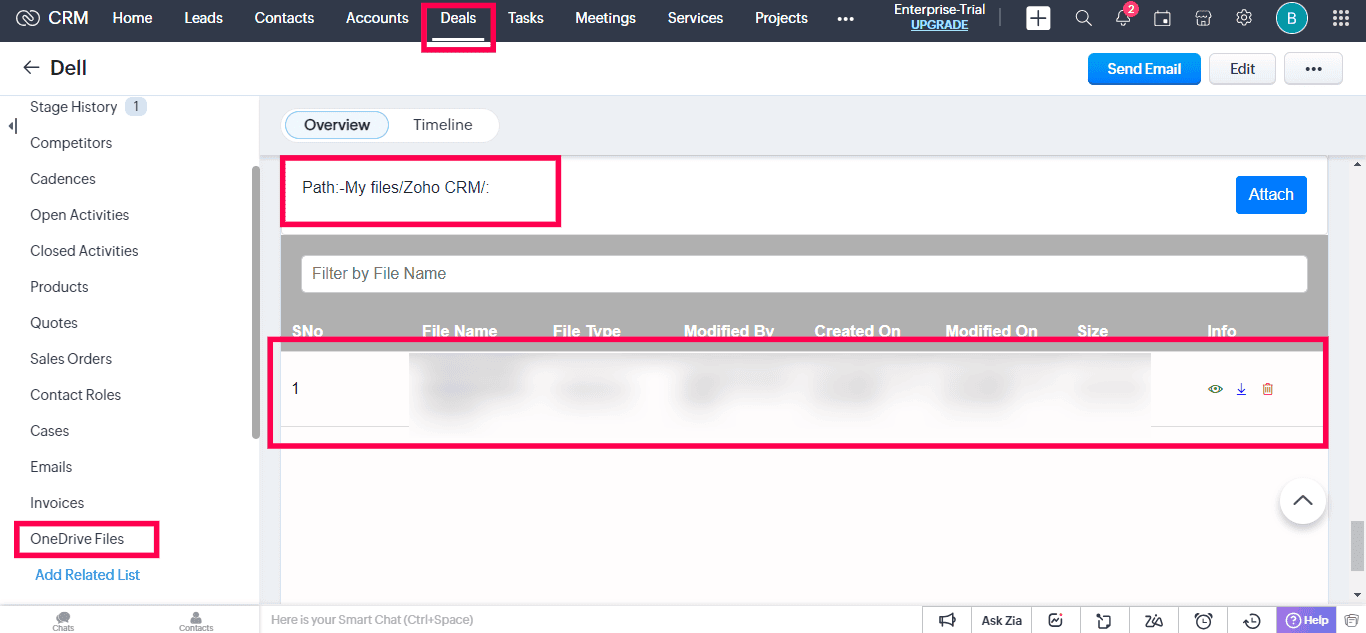The image size is (1366, 633).
Task: Open the Services module tab
Action: 695,18
